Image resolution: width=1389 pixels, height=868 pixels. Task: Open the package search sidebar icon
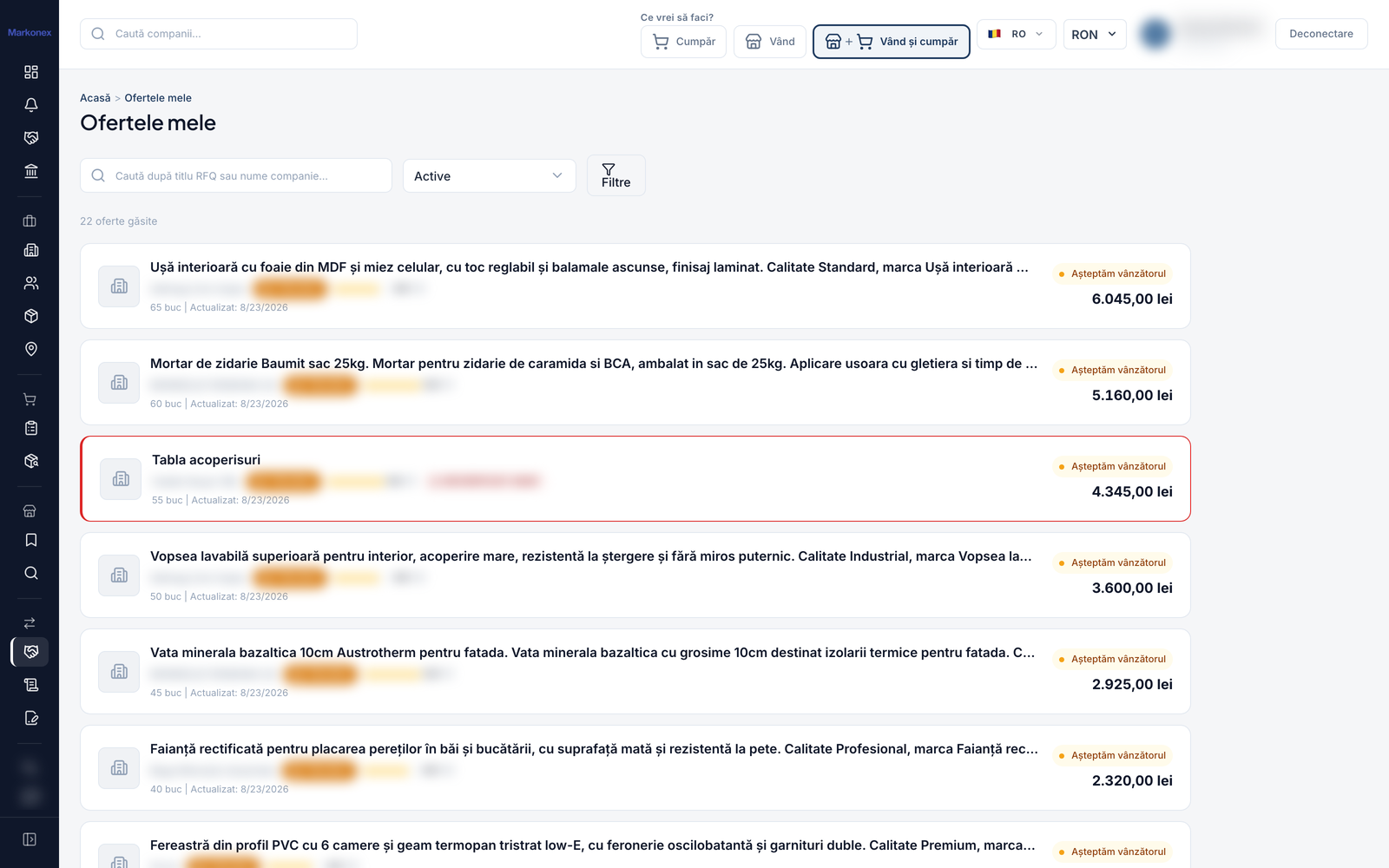pos(30,461)
